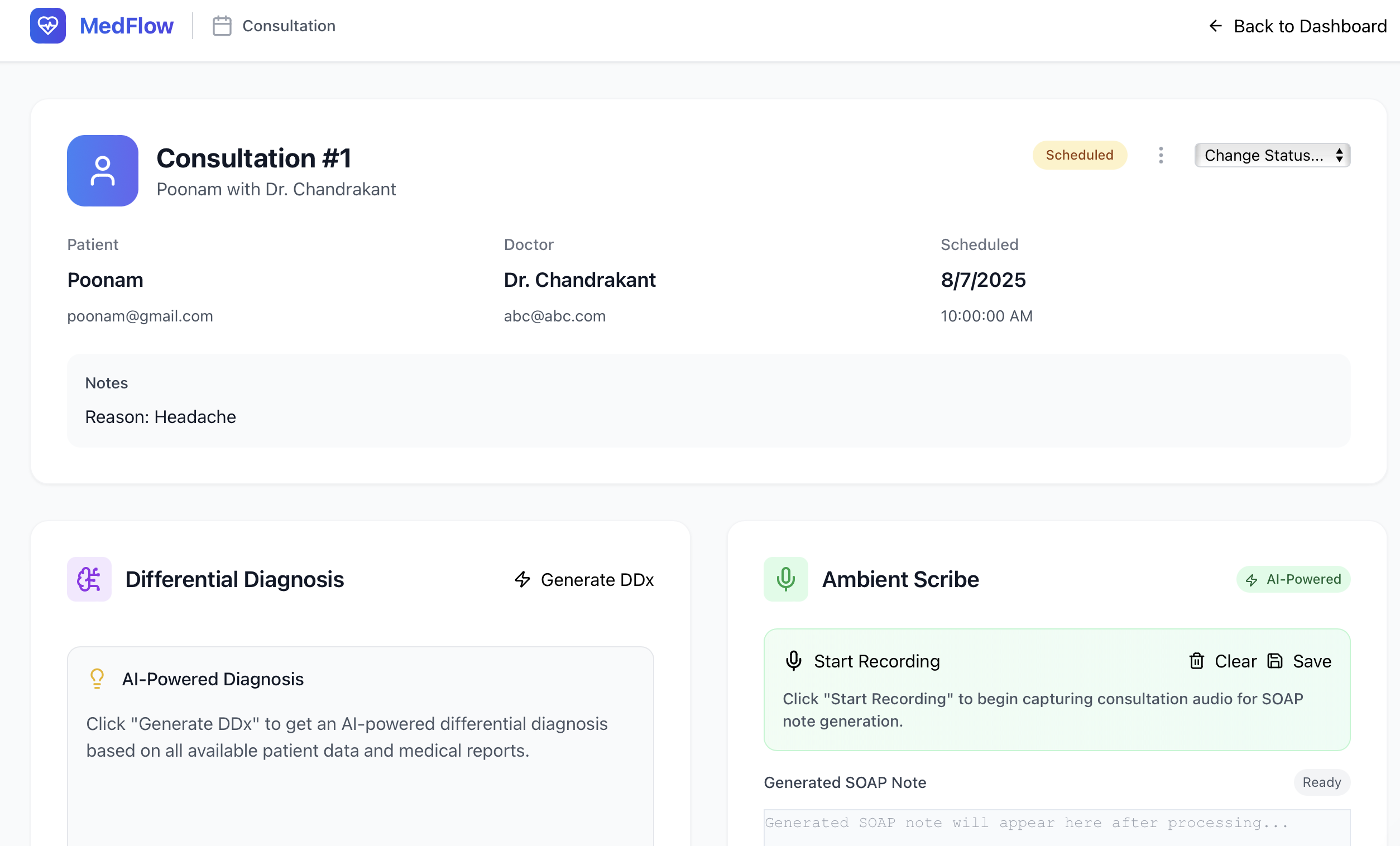Click the floppy disk Save icon
1400x846 pixels.
click(x=1275, y=661)
